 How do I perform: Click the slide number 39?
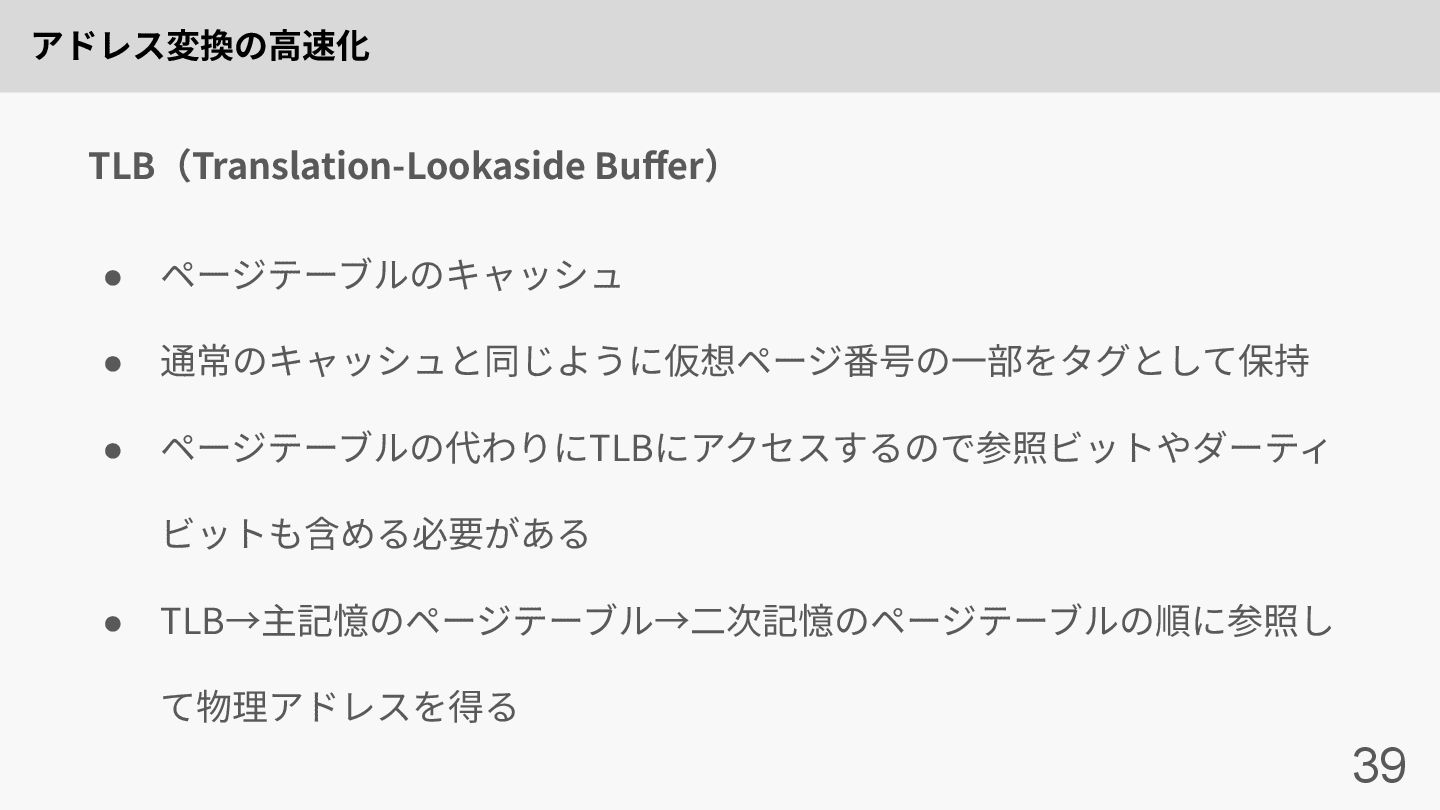tap(1379, 766)
